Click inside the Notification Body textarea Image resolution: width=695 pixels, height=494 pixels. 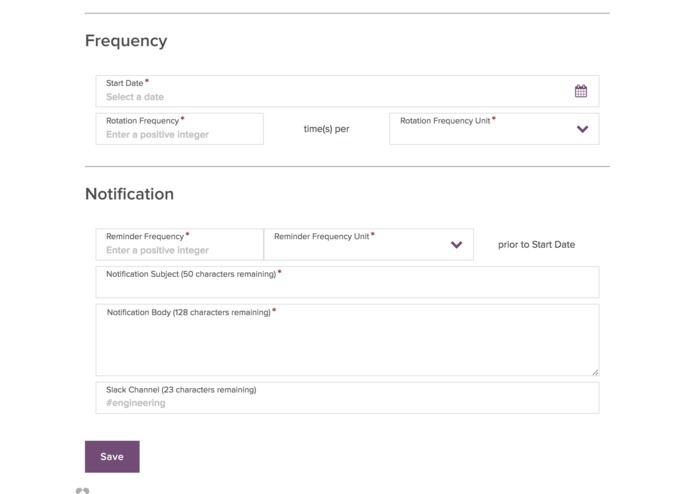coord(347,340)
